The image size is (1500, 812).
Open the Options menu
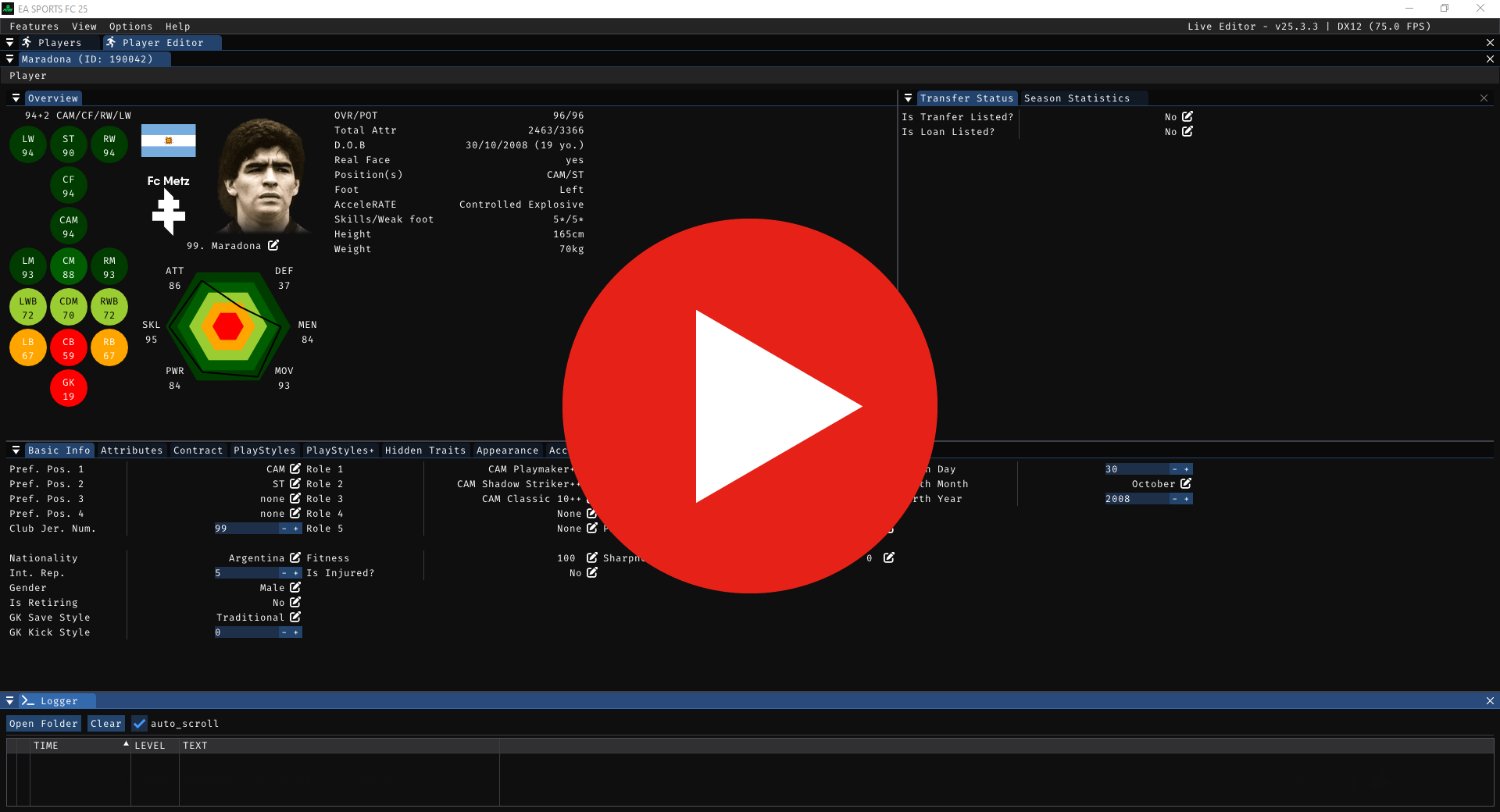pyautogui.click(x=131, y=26)
